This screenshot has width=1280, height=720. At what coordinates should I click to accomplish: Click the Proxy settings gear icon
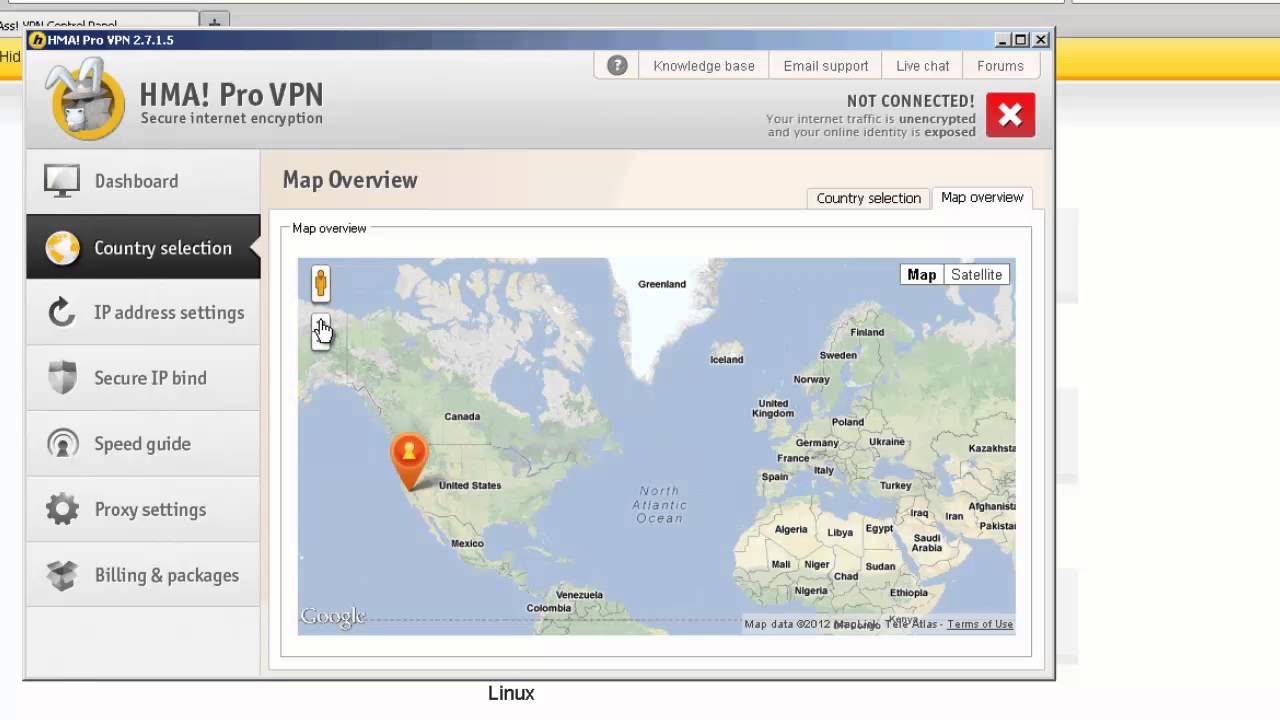coord(62,509)
